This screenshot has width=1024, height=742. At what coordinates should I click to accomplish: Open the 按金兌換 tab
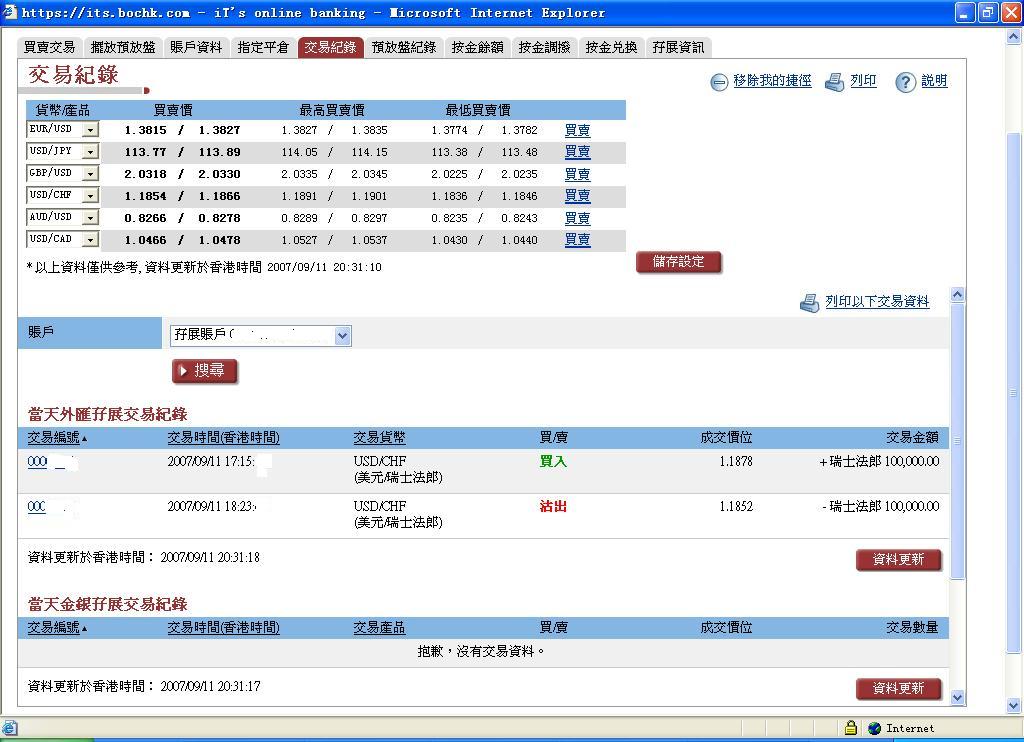pyautogui.click(x=611, y=47)
